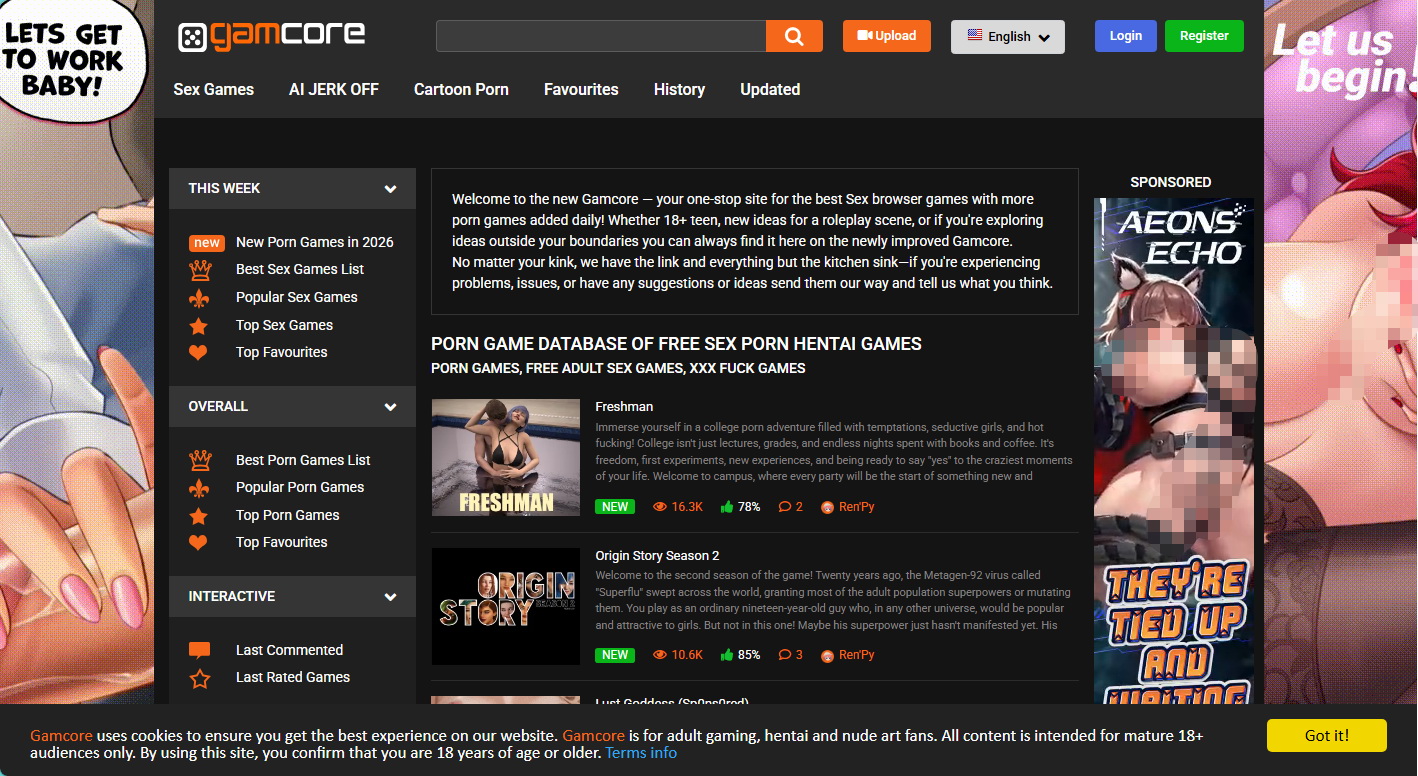This screenshot has height=776, width=1418.
Task: Click the Register button
Action: click(1204, 36)
